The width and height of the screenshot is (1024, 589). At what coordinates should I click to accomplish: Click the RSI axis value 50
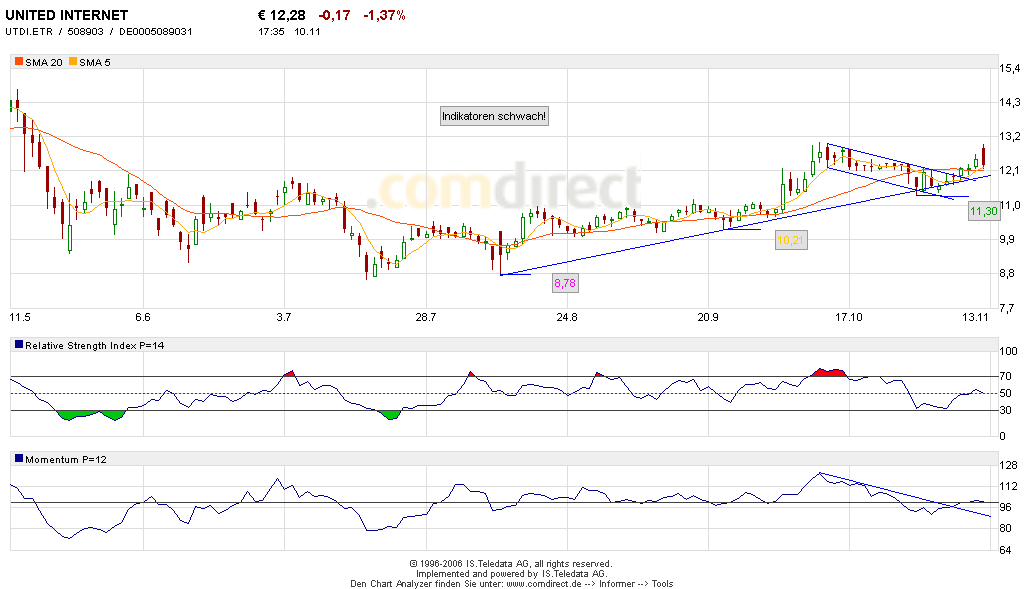tap(1006, 393)
